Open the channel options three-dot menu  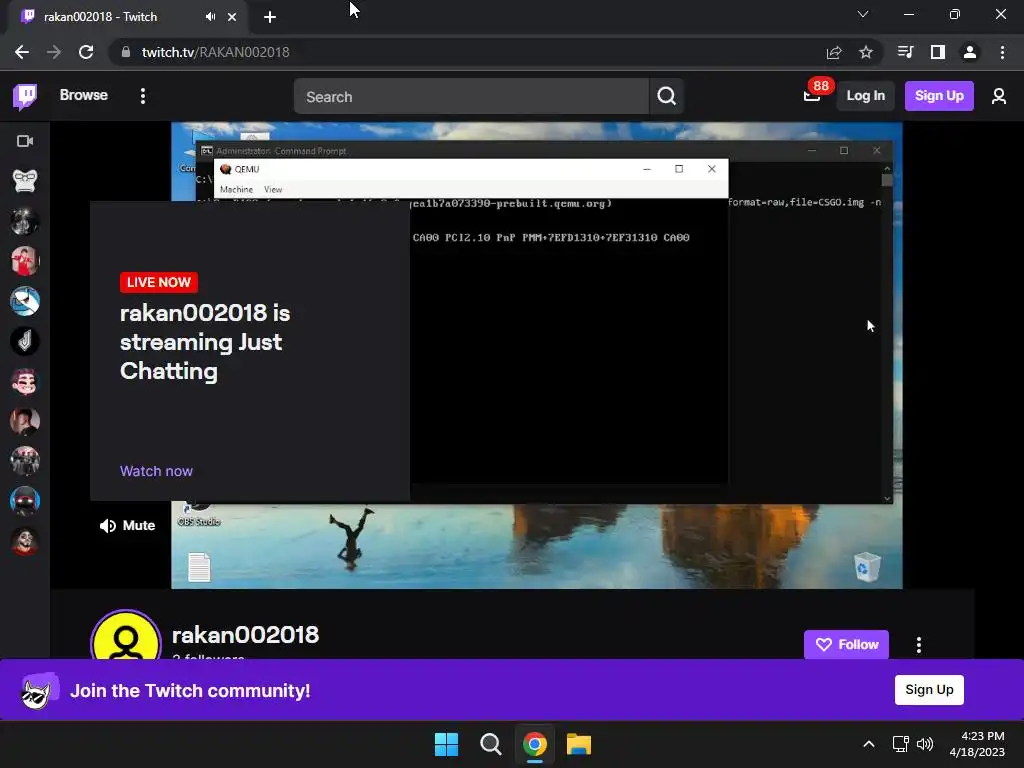point(919,645)
